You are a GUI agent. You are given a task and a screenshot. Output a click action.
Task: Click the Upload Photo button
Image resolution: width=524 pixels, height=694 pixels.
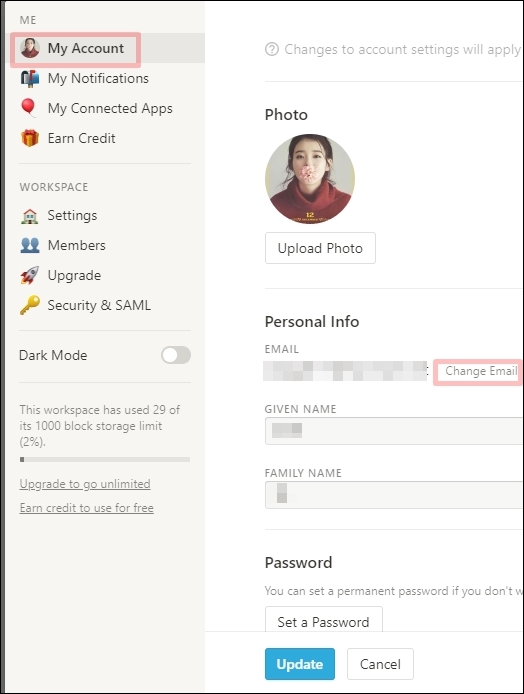coord(320,248)
